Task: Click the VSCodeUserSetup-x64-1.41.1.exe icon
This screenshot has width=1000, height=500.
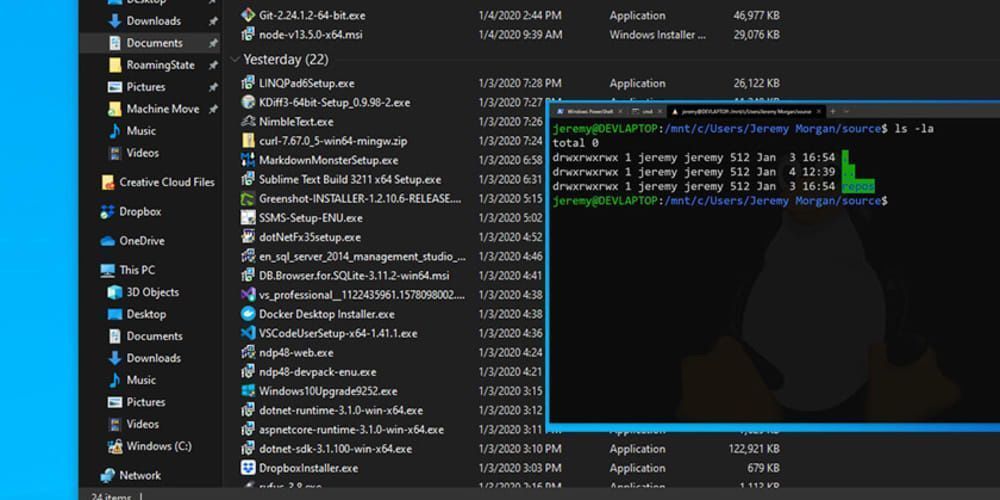Action: [x=248, y=333]
